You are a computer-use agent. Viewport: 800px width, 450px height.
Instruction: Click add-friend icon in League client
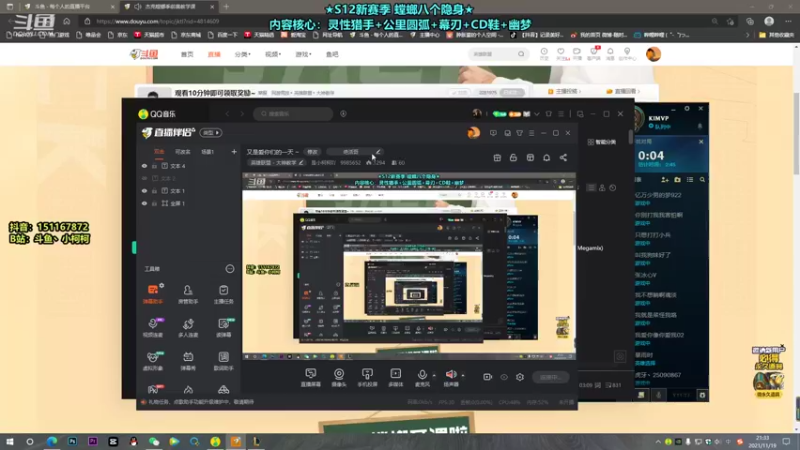coord(665,180)
